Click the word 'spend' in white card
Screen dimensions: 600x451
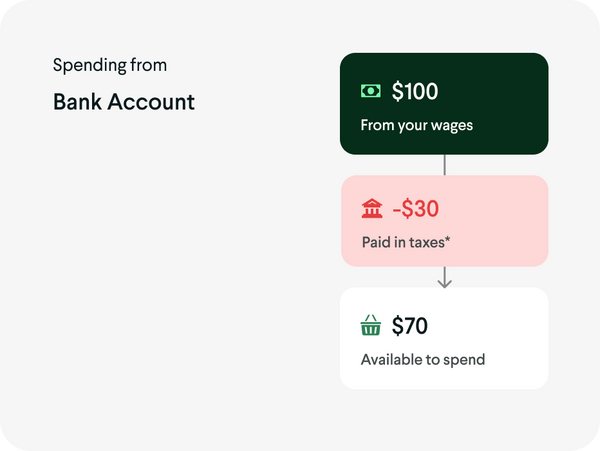pyautogui.click(x=464, y=360)
